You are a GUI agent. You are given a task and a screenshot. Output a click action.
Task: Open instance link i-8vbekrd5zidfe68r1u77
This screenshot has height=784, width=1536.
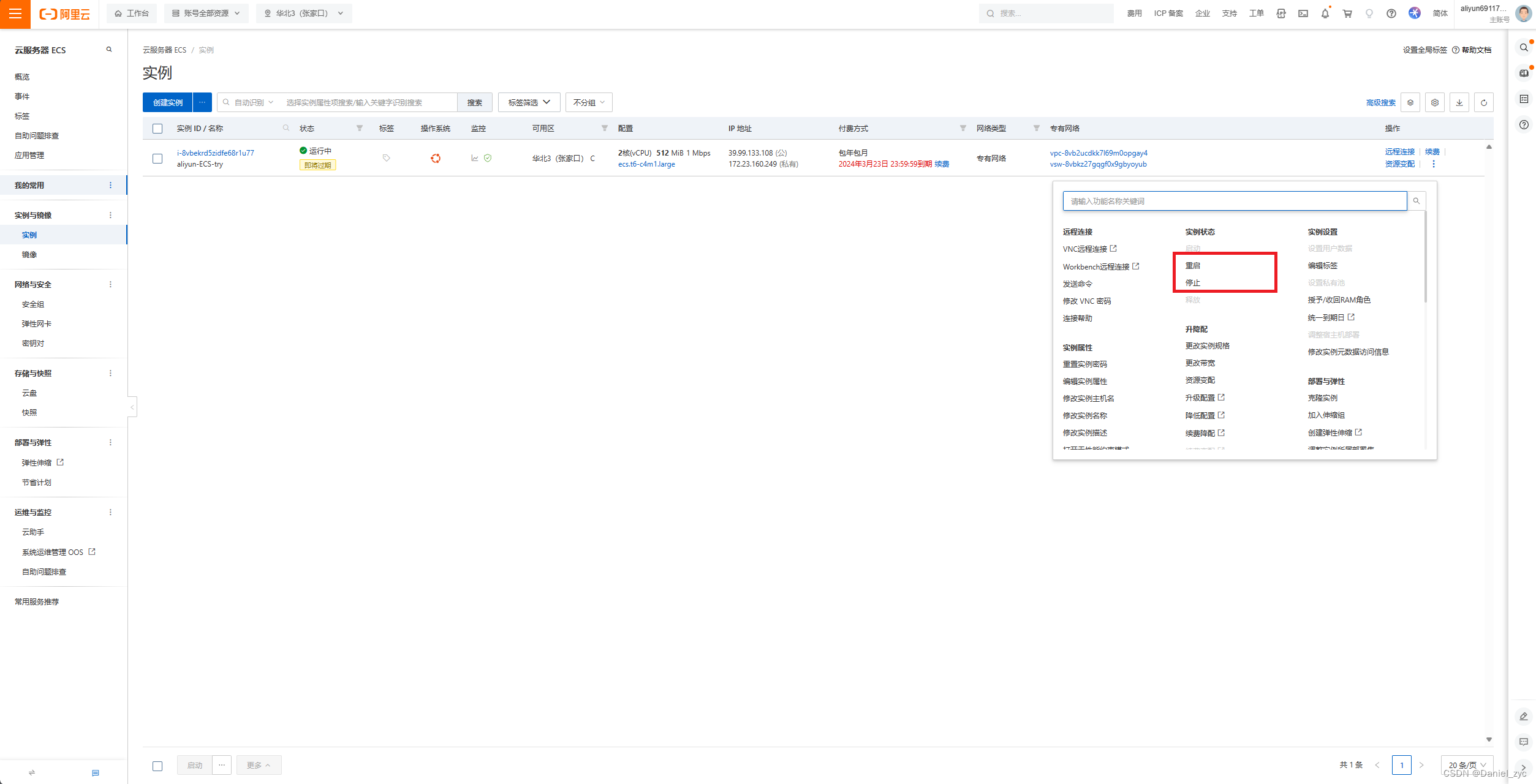click(x=215, y=153)
